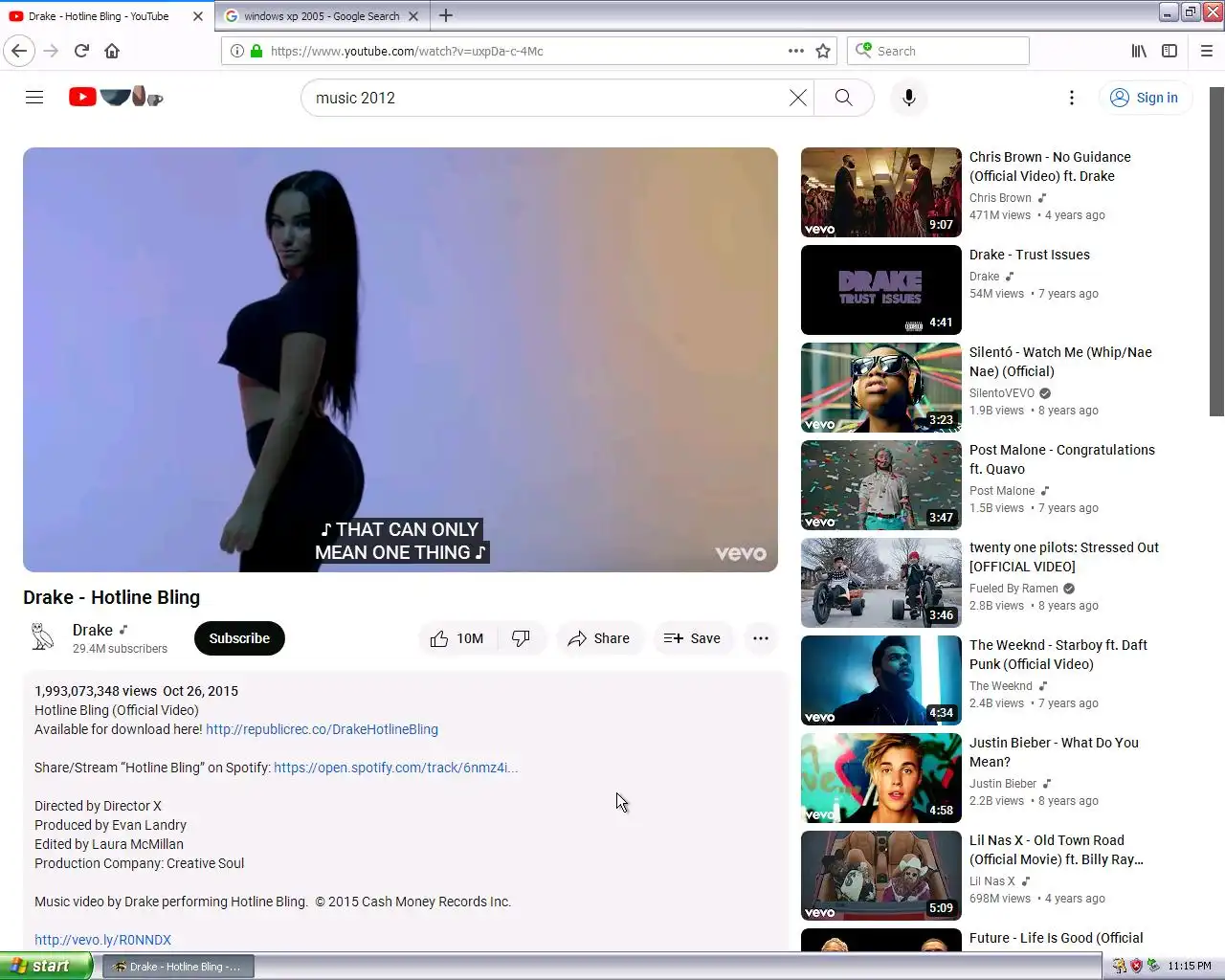Open the Firefox hamburger menu
This screenshot has width=1225, height=980.
(x=1207, y=51)
